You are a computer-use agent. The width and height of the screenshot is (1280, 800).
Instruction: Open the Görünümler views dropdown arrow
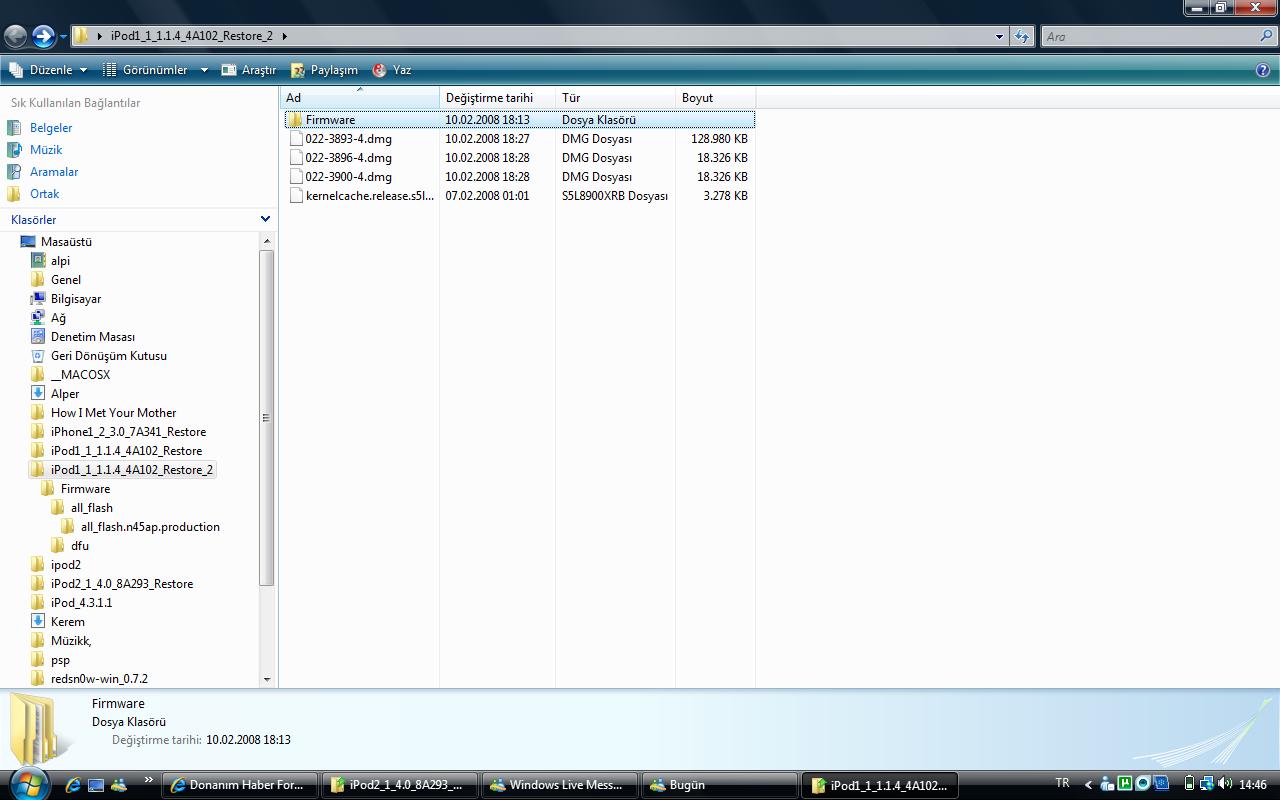tap(204, 70)
